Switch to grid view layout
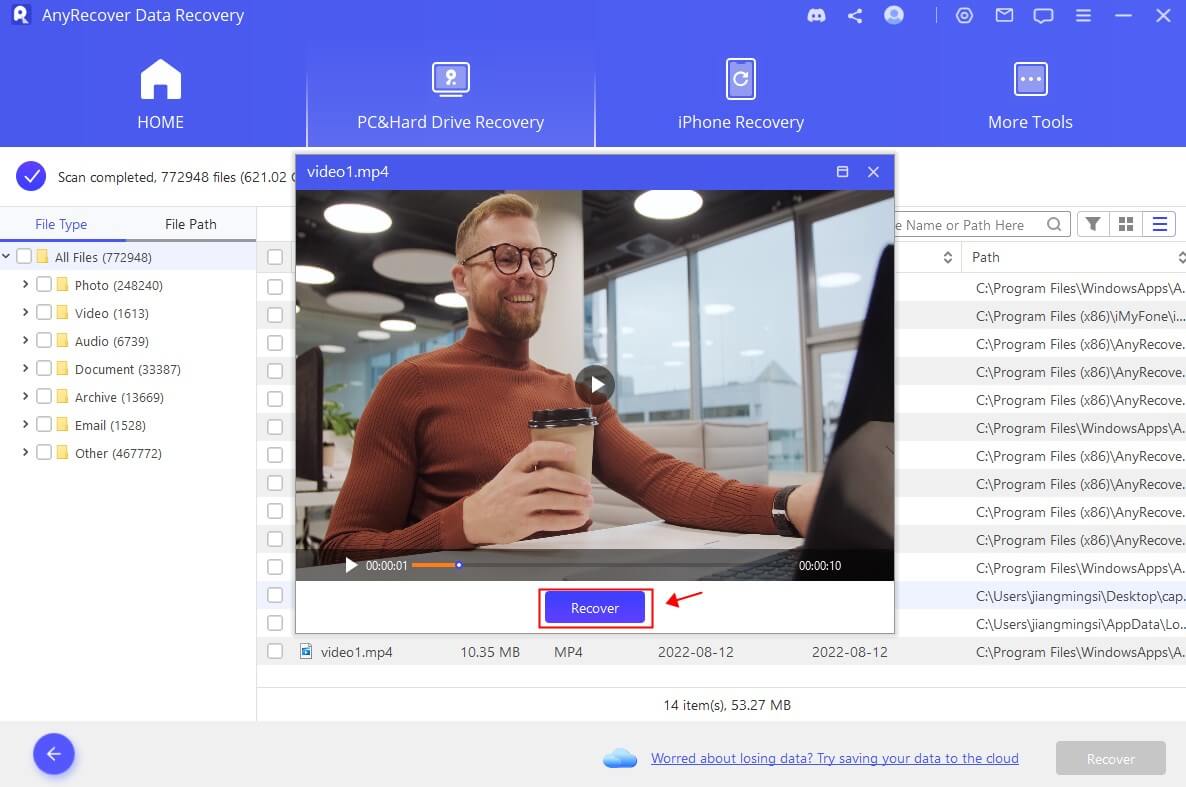 pyautogui.click(x=1126, y=224)
